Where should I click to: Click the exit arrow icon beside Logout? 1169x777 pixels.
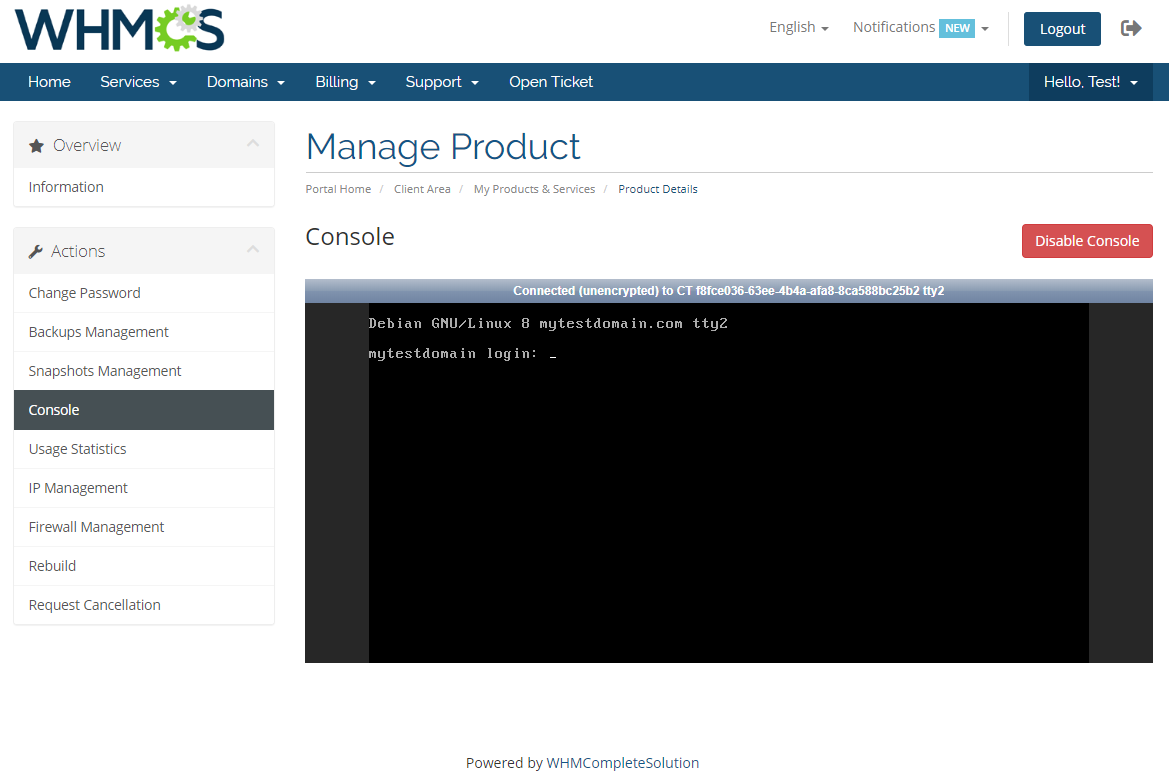[x=1131, y=28]
